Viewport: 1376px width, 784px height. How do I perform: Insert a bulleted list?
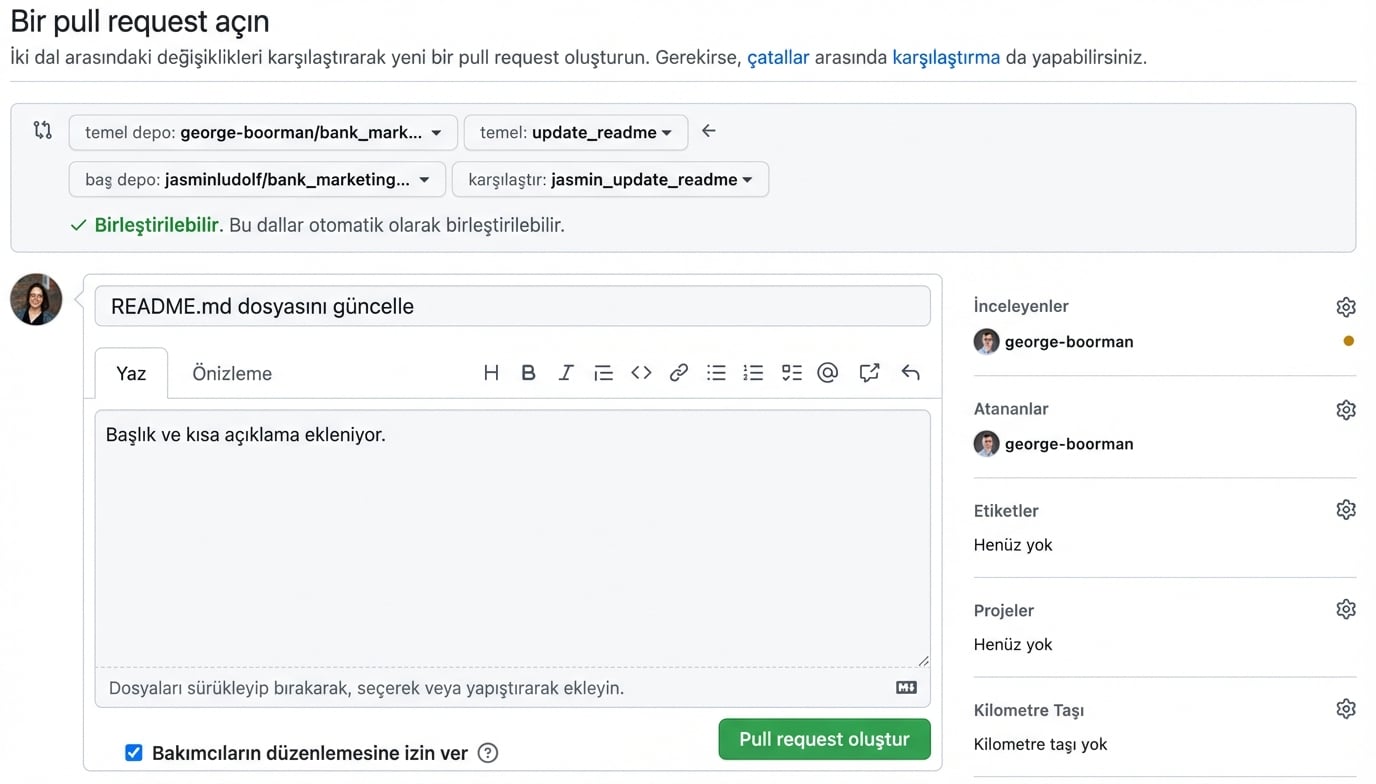716,372
